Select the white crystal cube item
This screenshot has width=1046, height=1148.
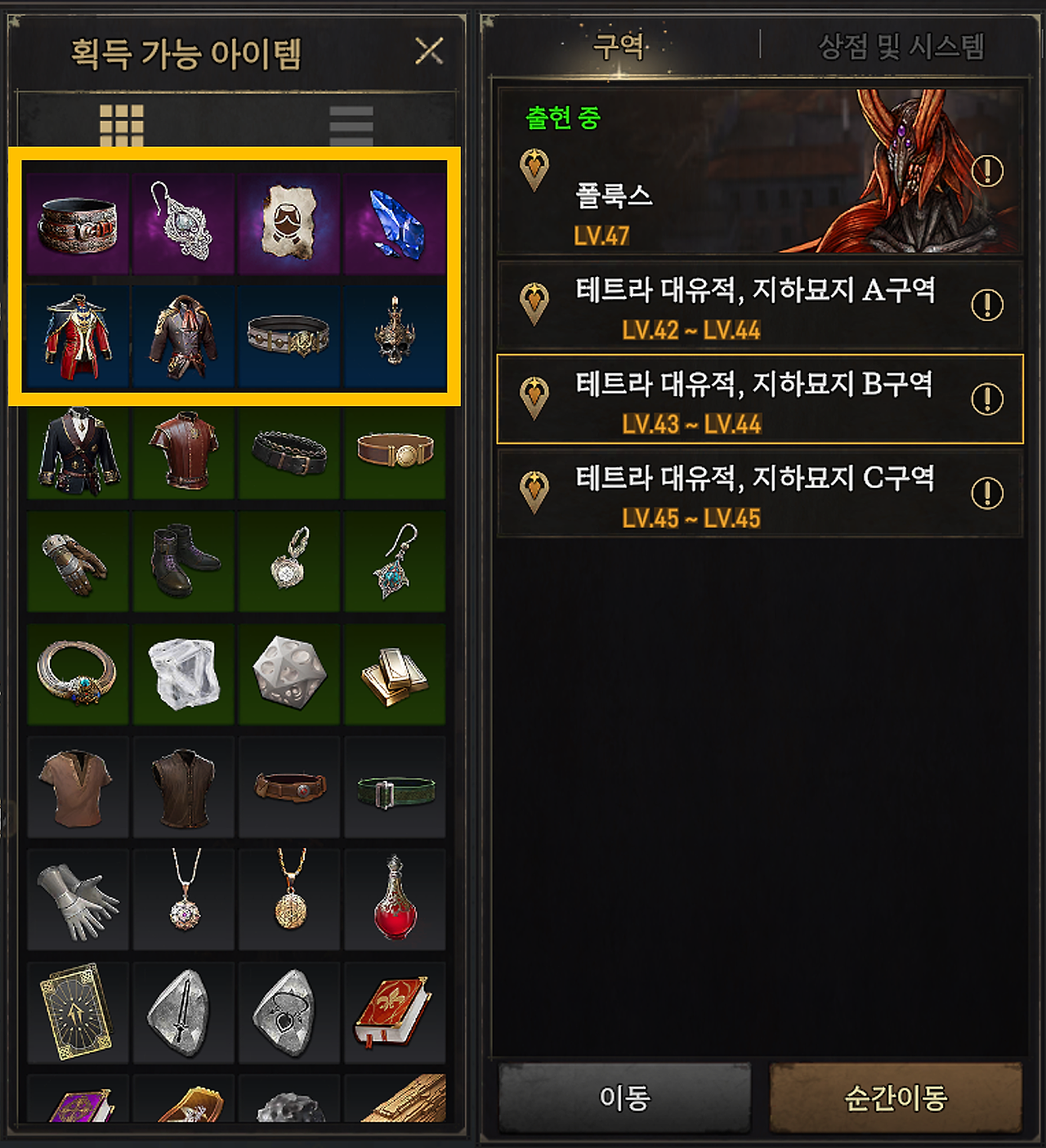point(183,675)
